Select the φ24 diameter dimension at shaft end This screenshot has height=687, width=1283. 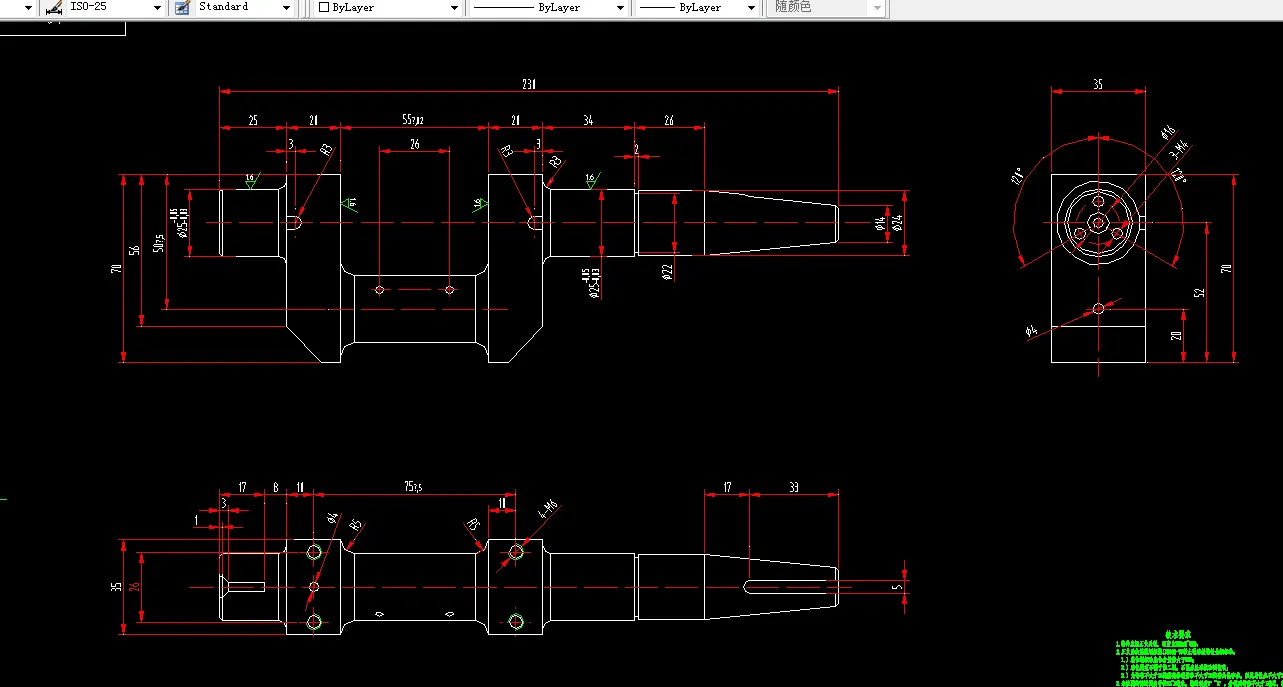(x=897, y=223)
